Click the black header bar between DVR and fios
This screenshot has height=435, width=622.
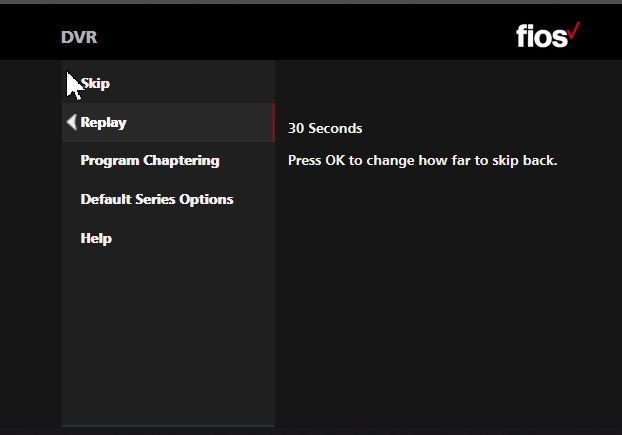[x=305, y=34]
